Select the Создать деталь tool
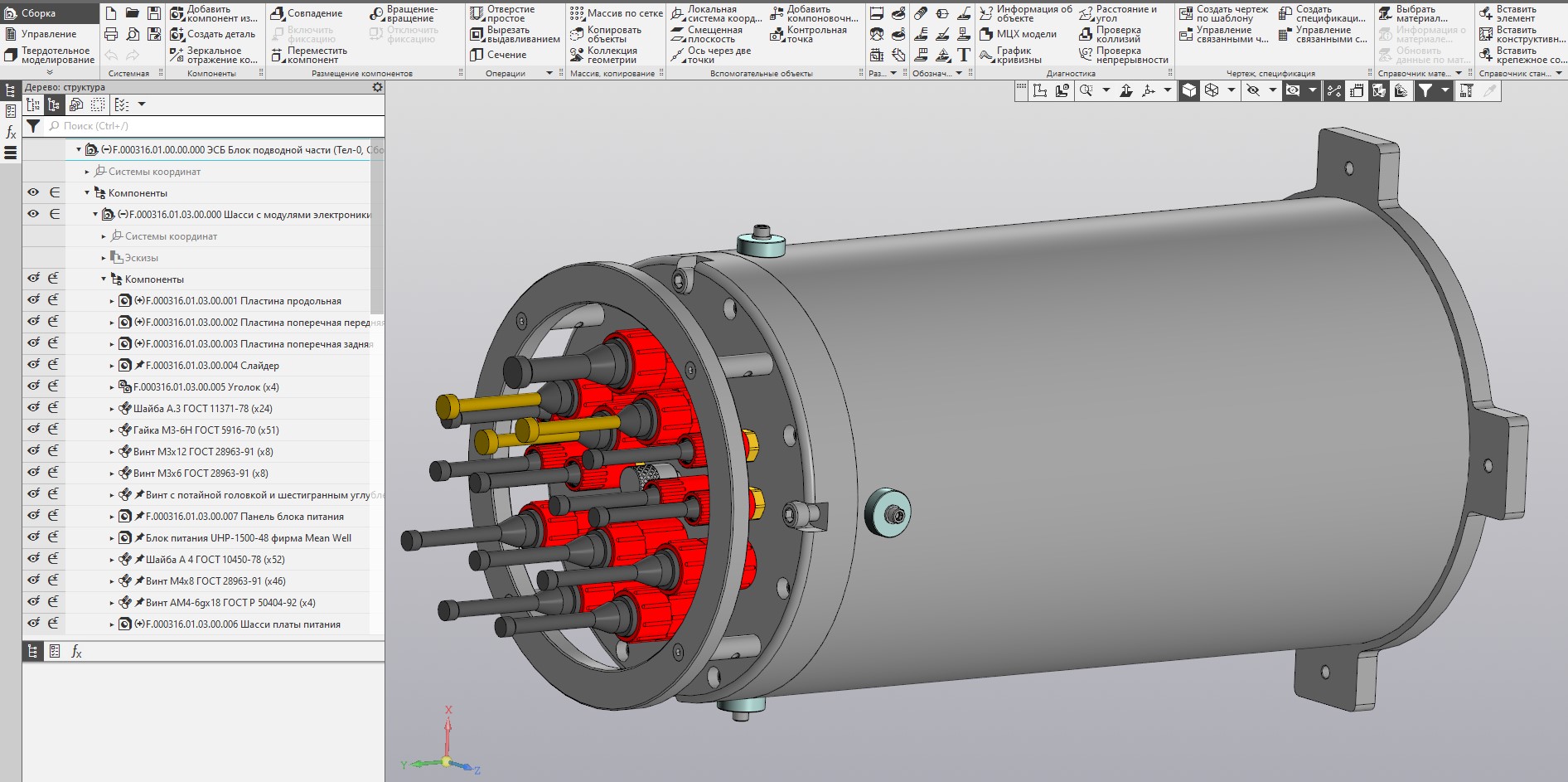This screenshot has height=782, width=1568. tap(212, 34)
